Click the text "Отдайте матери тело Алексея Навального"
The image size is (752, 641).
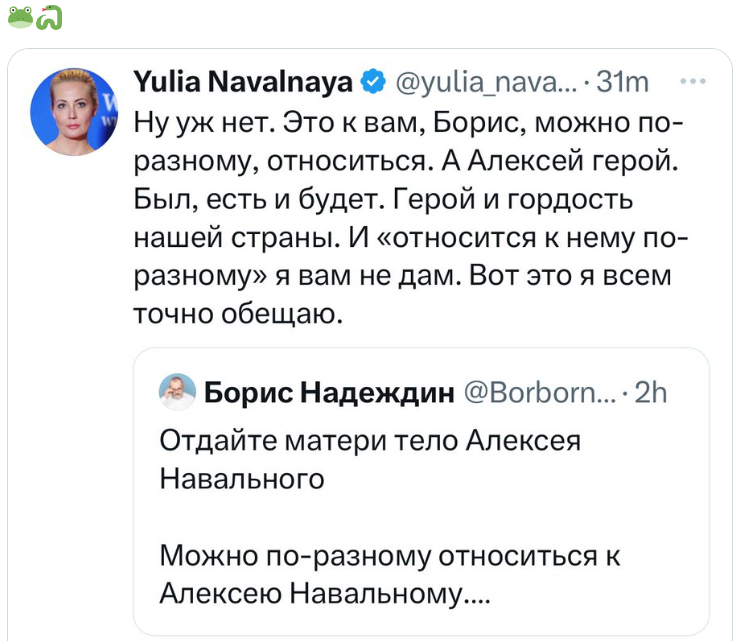370,459
